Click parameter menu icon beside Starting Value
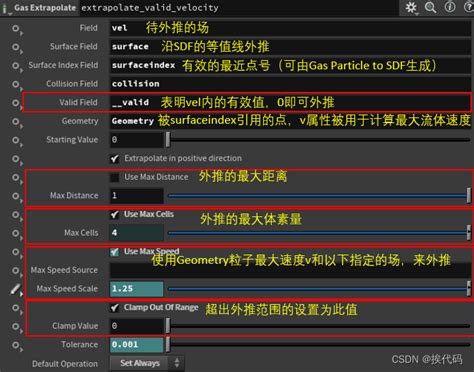Viewport: 474px width, 372px height. [16, 141]
